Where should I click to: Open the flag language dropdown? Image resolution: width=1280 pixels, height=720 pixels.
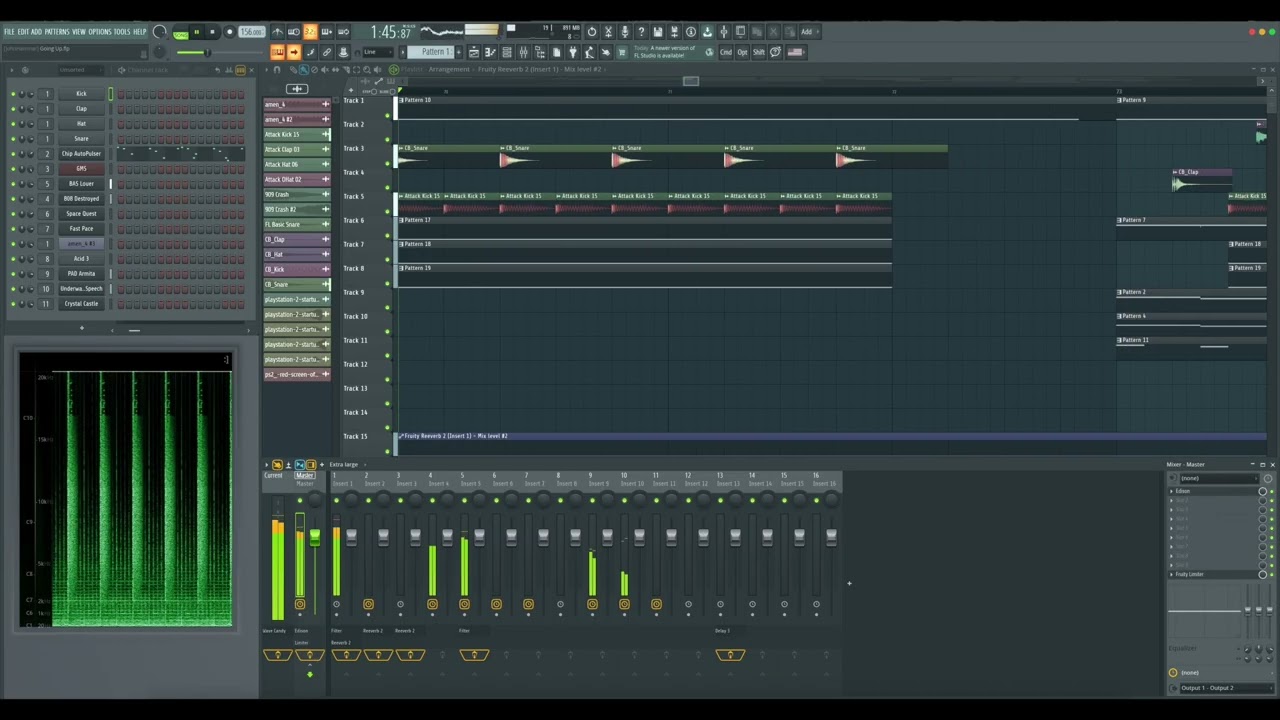click(796, 52)
